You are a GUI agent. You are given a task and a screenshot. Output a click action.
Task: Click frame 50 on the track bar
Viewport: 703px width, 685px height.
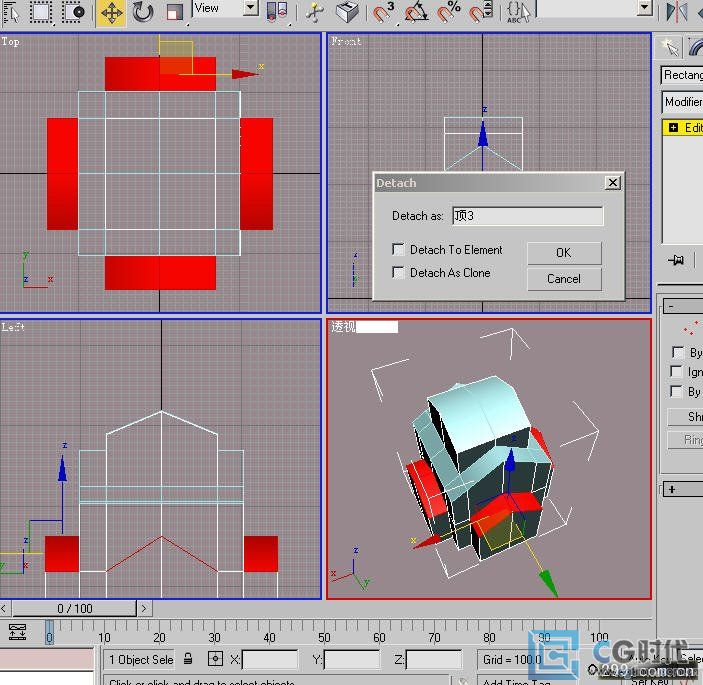click(x=324, y=637)
